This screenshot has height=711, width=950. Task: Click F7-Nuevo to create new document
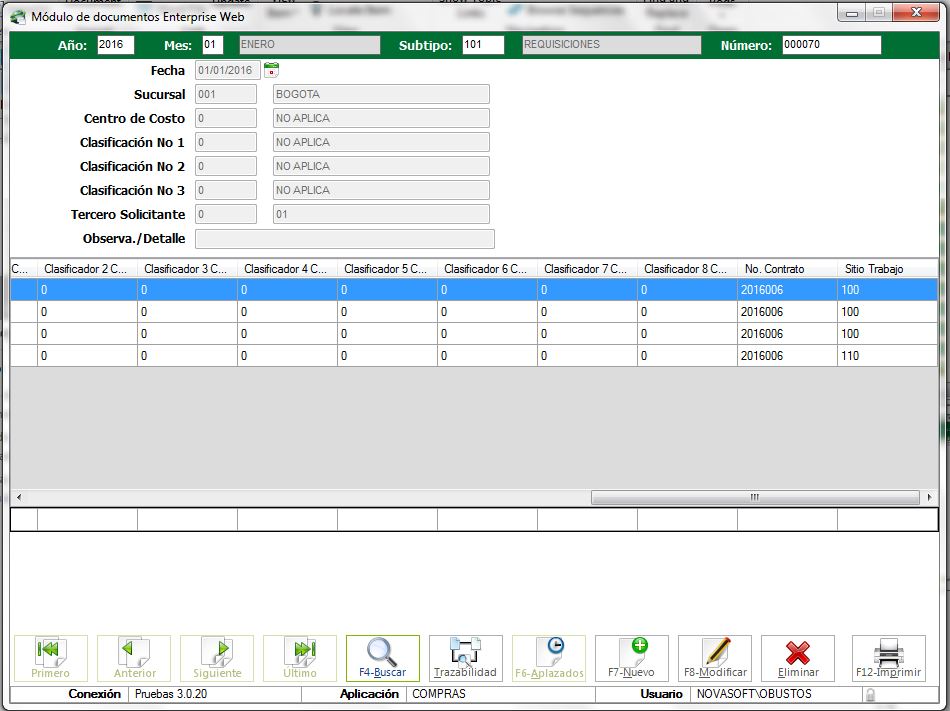tap(631, 658)
